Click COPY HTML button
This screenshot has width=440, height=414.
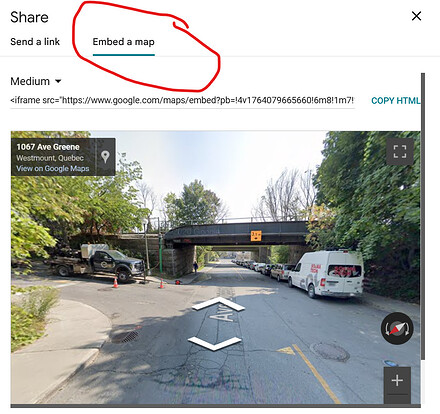[x=395, y=101]
